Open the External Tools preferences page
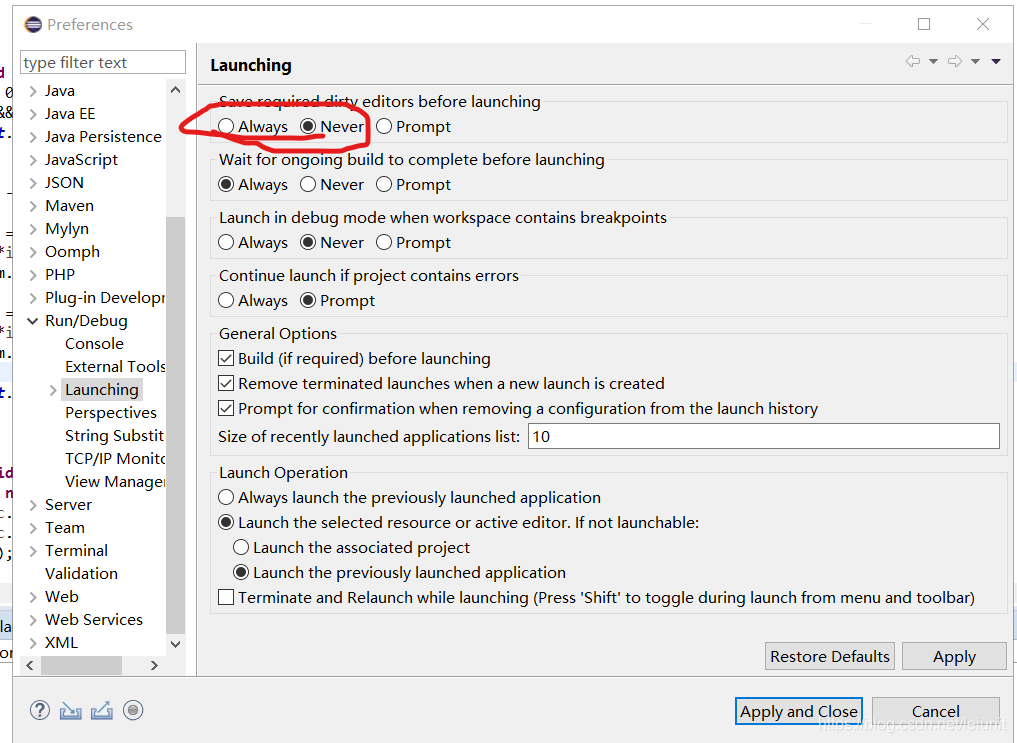 (x=115, y=366)
